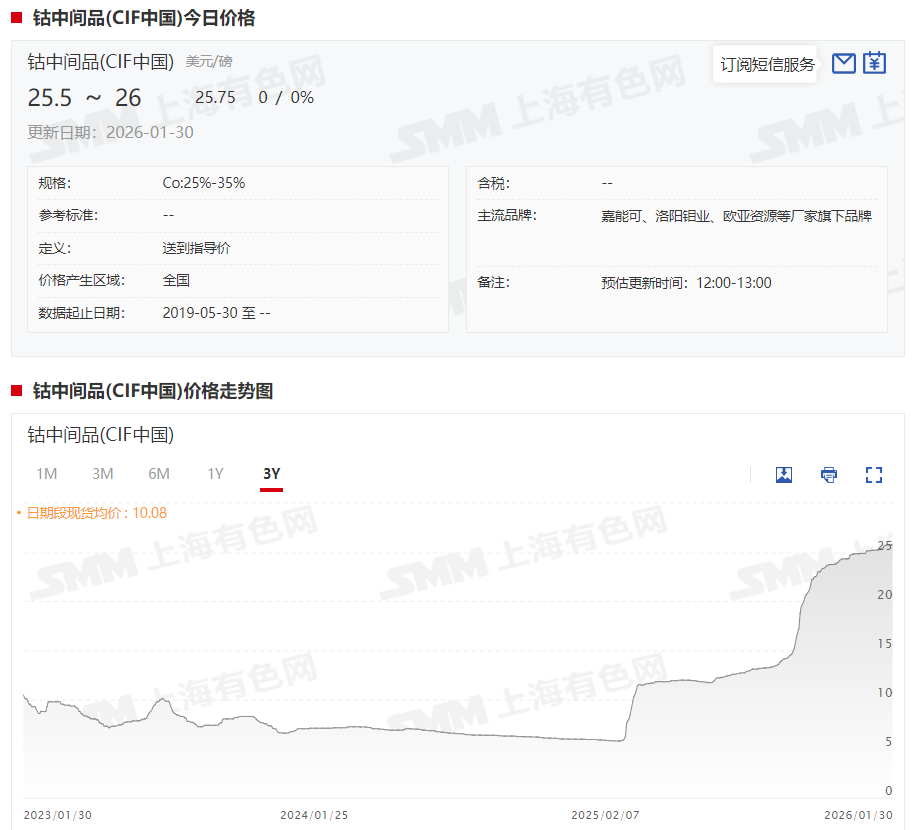The width and height of the screenshot is (914, 830).
Task: Click the 25.5 ~ 26 price range
Action: 84,98
